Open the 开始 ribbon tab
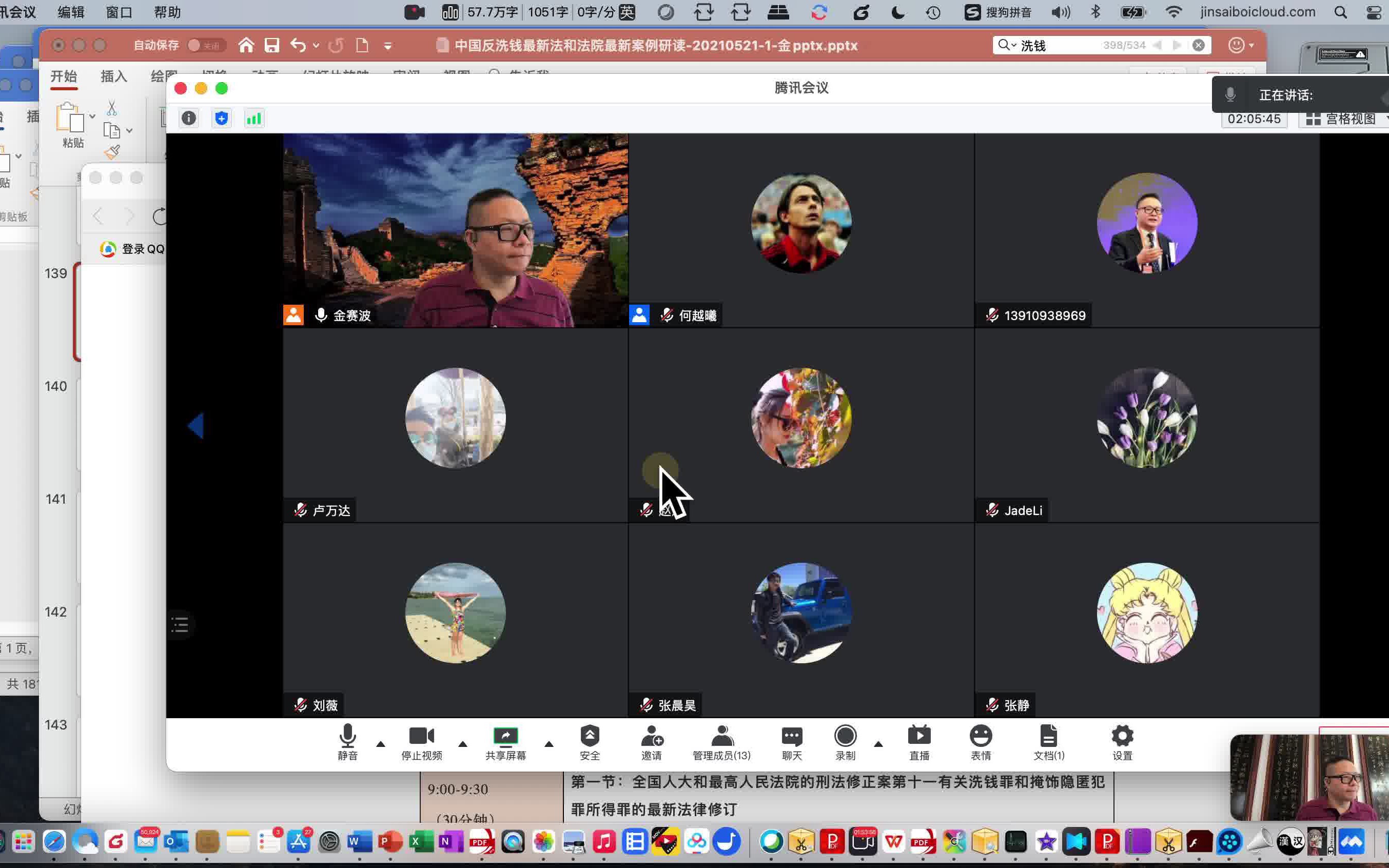The width and height of the screenshot is (1389, 868). 64,76
